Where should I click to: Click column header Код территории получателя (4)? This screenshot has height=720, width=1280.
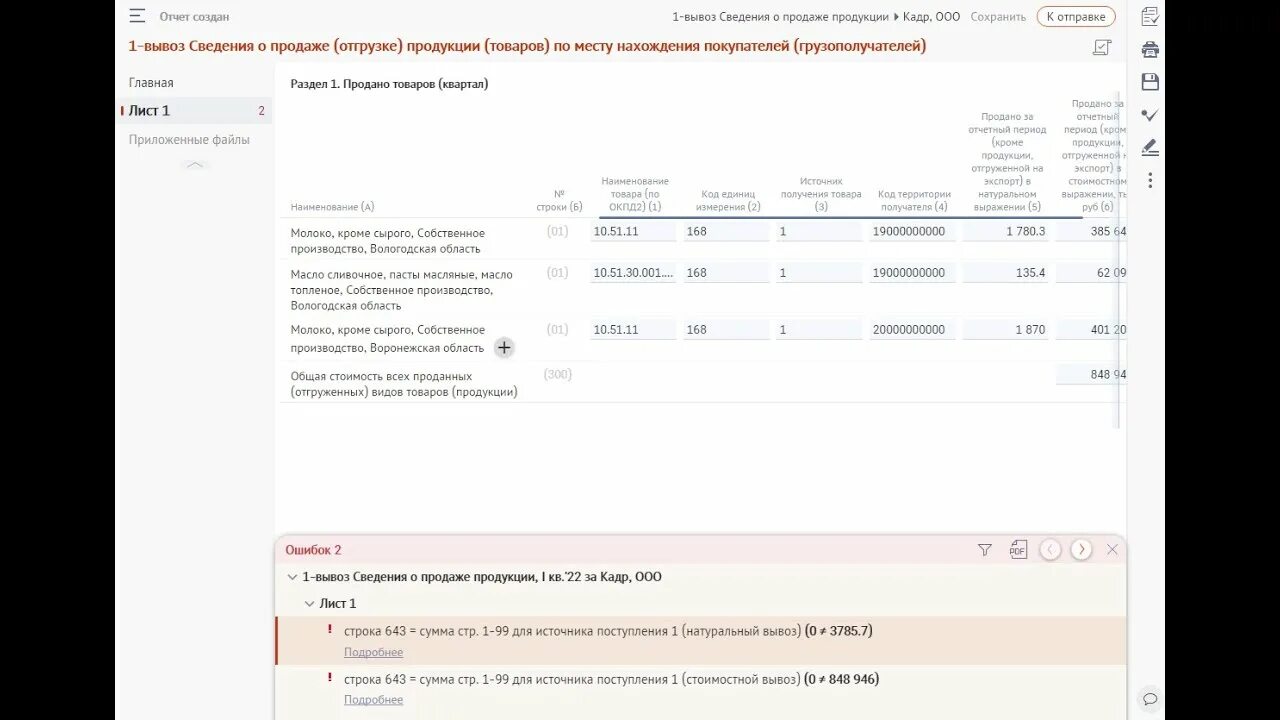(912, 200)
